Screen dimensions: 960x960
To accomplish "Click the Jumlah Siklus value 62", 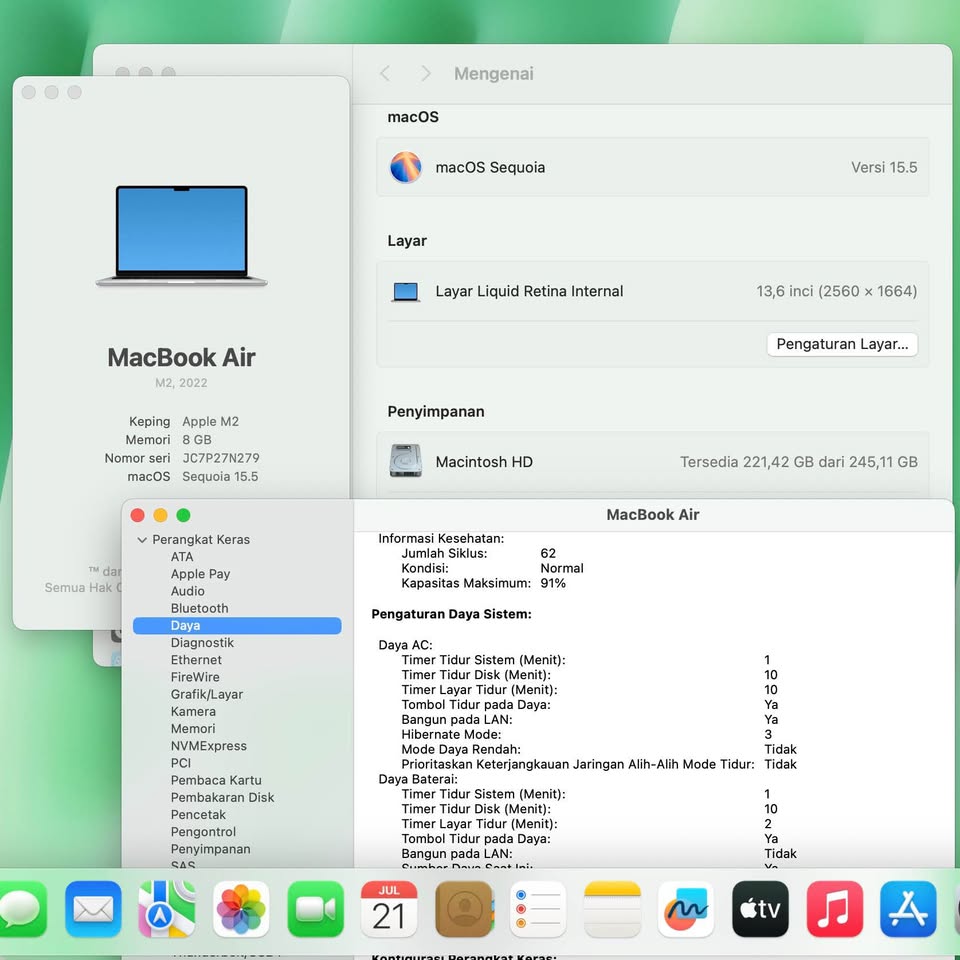I will point(548,553).
